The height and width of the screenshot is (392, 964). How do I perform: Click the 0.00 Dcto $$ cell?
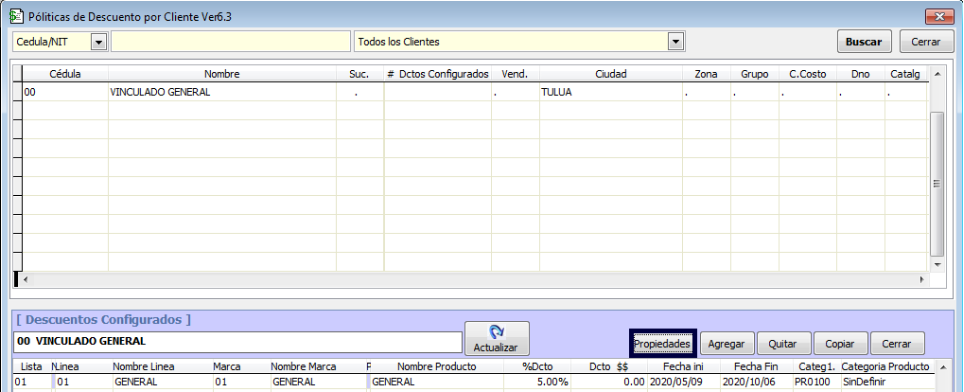point(608,382)
